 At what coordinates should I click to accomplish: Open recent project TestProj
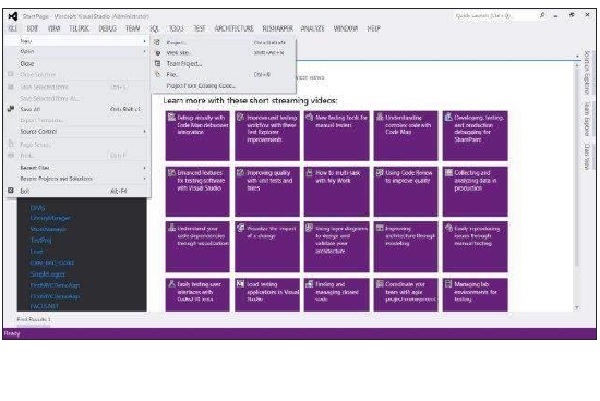pyautogui.click(x=41, y=240)
